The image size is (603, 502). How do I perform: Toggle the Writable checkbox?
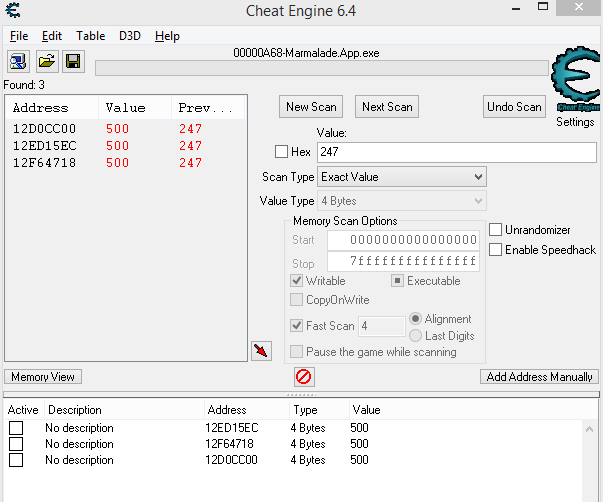point(297,280)
